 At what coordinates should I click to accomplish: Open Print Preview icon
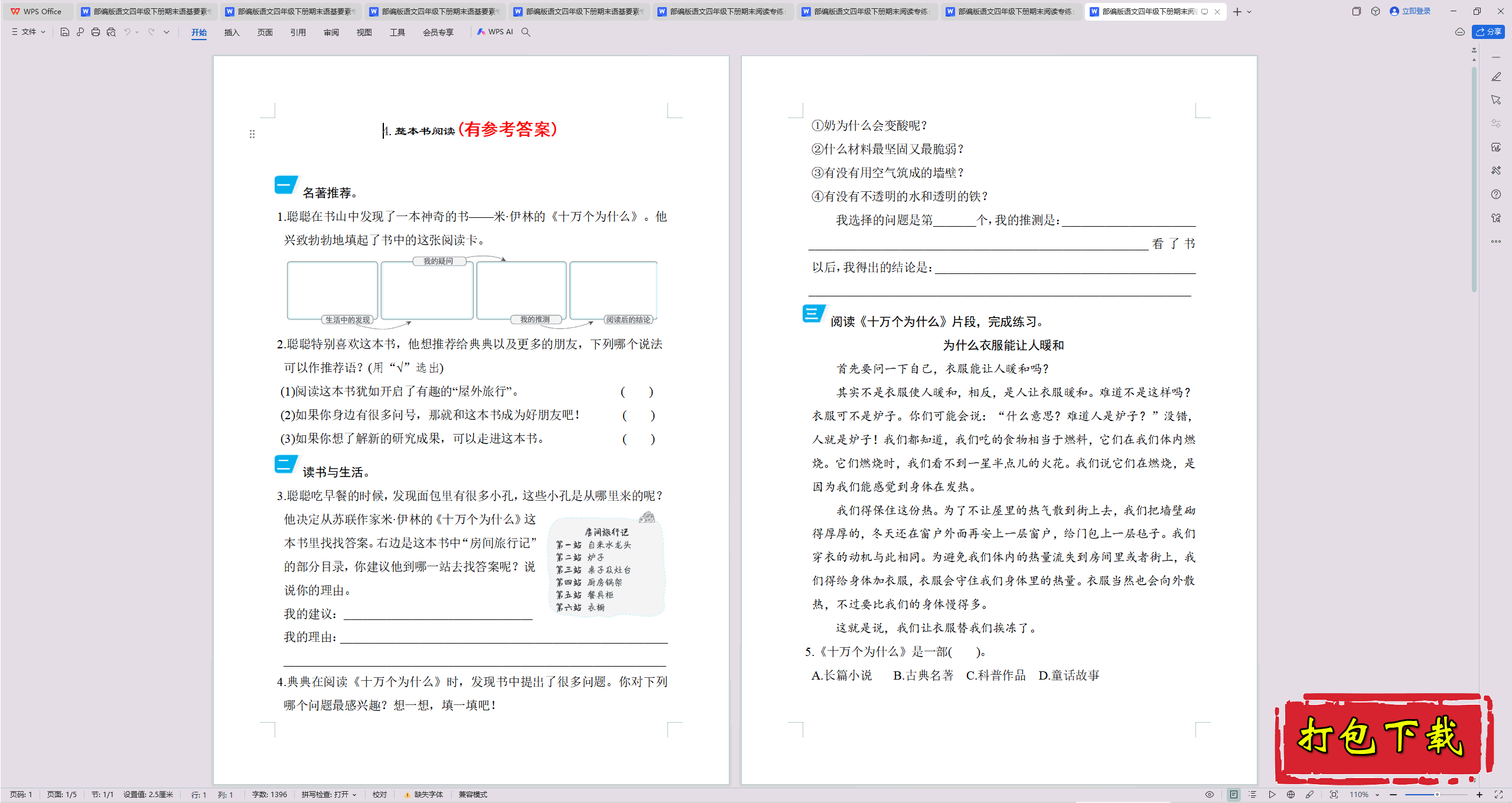(111, 32)
